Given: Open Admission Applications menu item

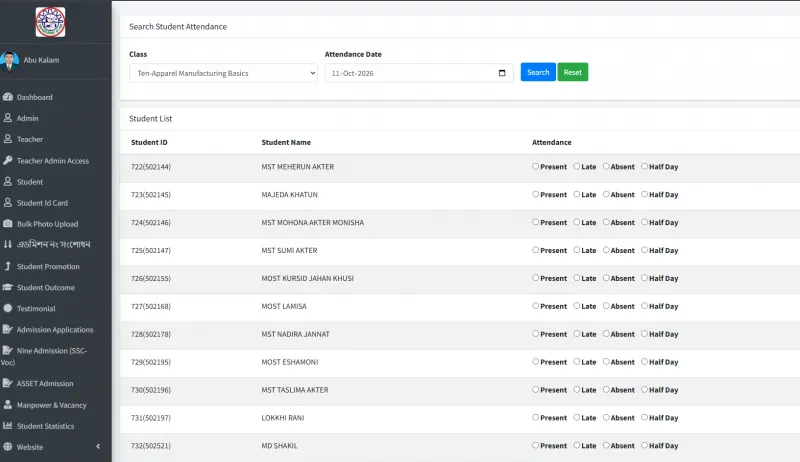Looking at the screenshot, I should (55, 329).
